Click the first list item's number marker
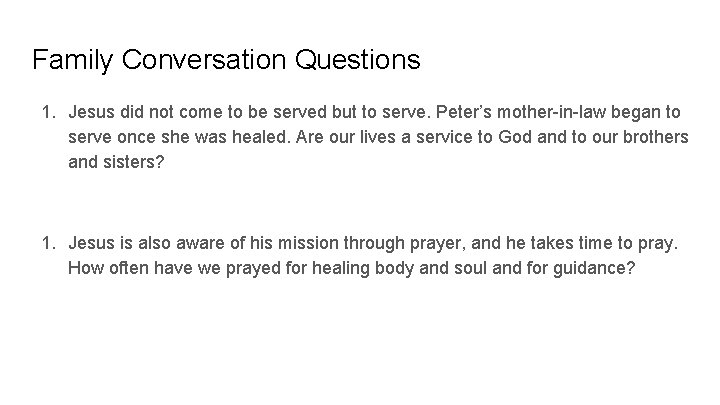This screenshot has width=720, height=405. (49, 112)
